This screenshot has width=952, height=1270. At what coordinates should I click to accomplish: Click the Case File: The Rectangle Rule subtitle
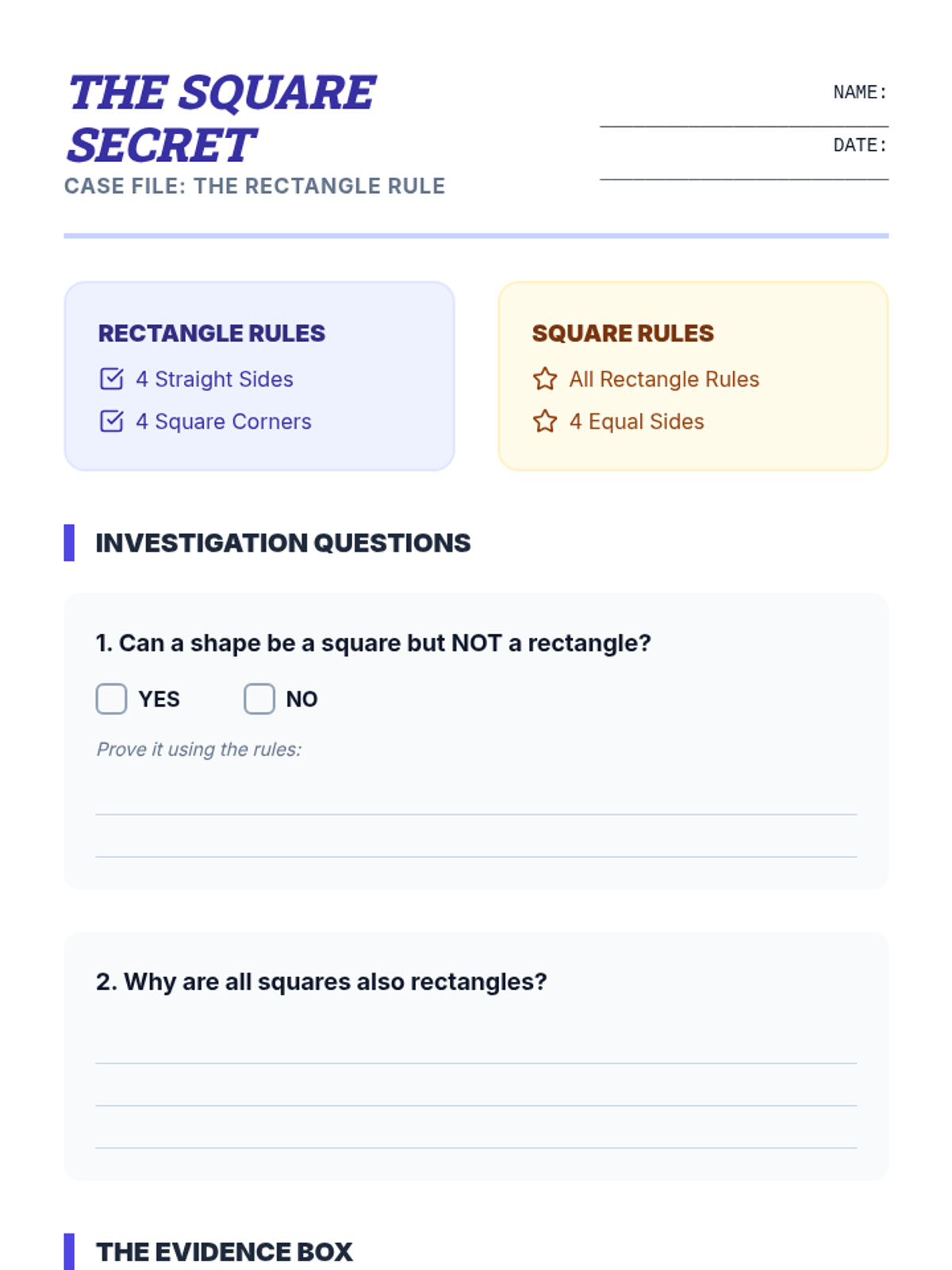click(x=255, y=186)
